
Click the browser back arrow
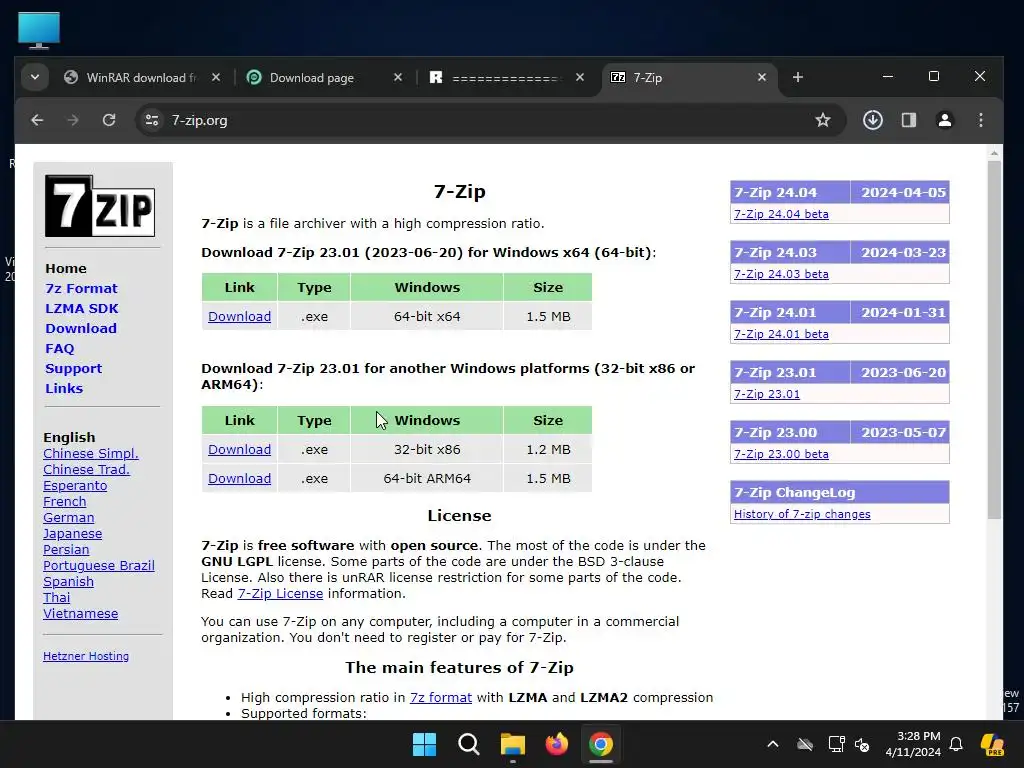coord(37,120)
